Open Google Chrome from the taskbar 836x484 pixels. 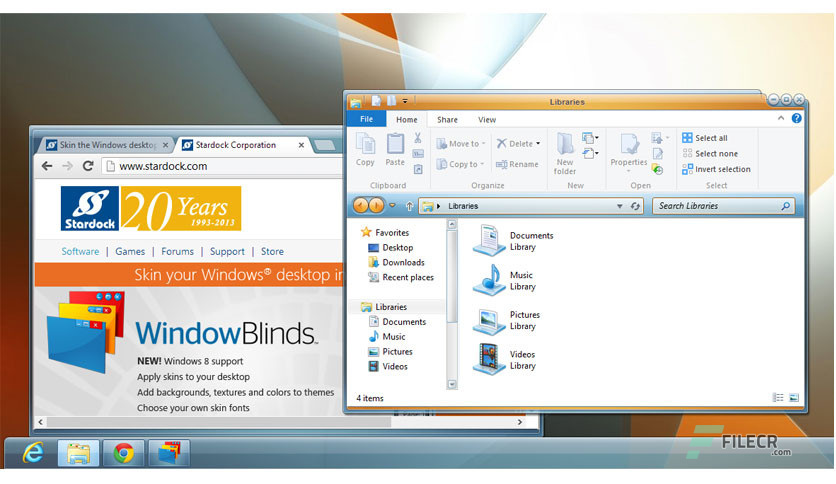click(x=124, y=453)
